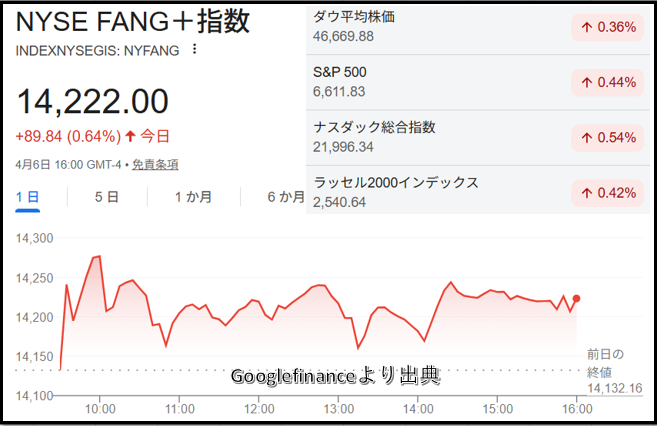Switch to the 6か月 range tab
This screenshot has width=657, height=426.
(x=285, y=197)
